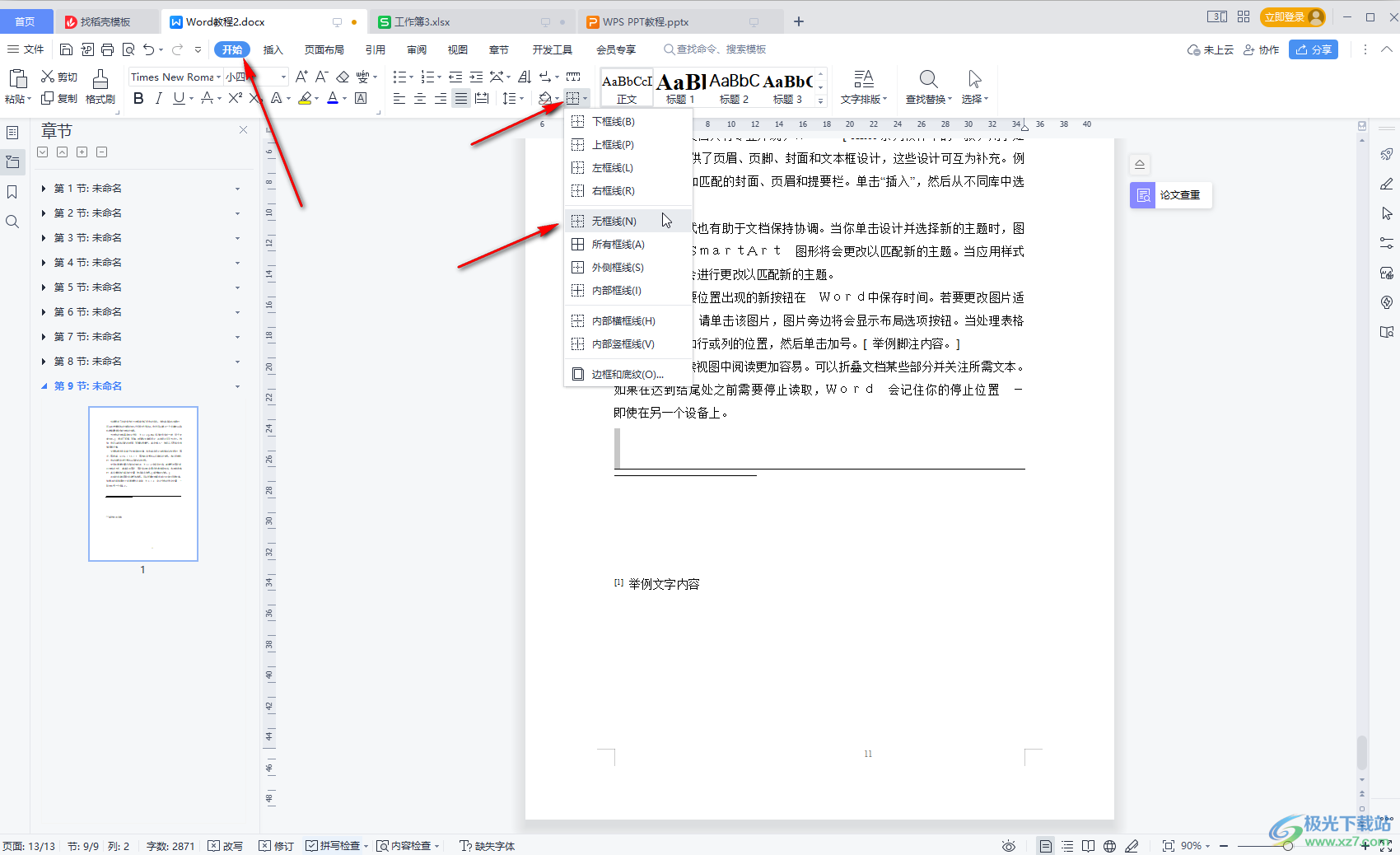Center-align the paragraph
The width and height of the screenshot is (1400, 855).
pos(420,98)
